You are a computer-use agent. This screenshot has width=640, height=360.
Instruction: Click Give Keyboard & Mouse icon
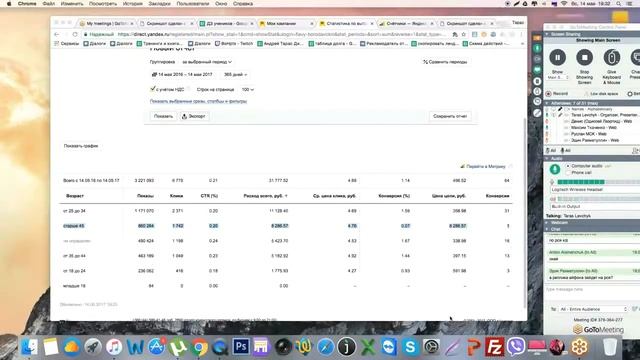tap(611, 57)
